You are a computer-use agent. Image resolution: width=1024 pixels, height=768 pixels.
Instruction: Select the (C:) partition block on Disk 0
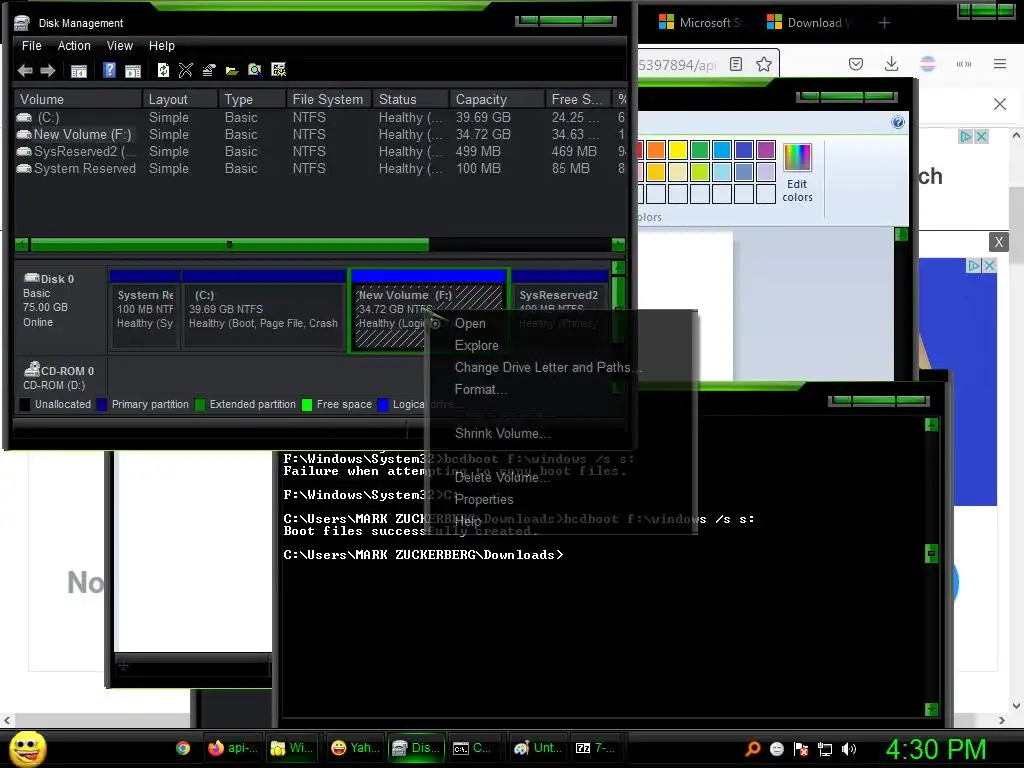(x=264, y=311)
